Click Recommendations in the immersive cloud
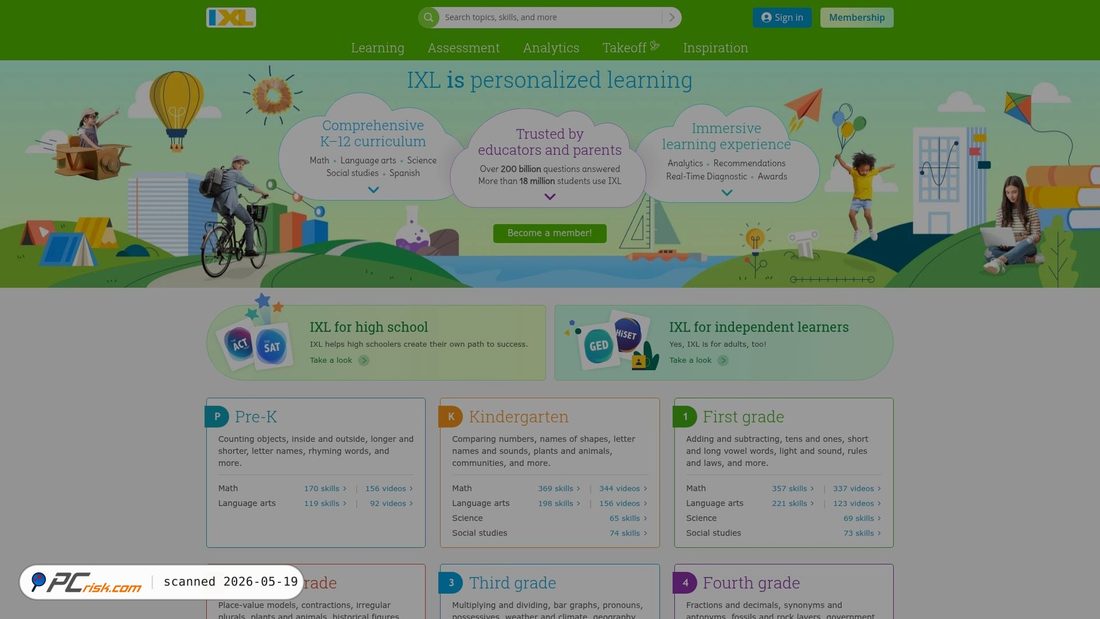Screen dimensions: 1100x619 [x=749, y=164]
